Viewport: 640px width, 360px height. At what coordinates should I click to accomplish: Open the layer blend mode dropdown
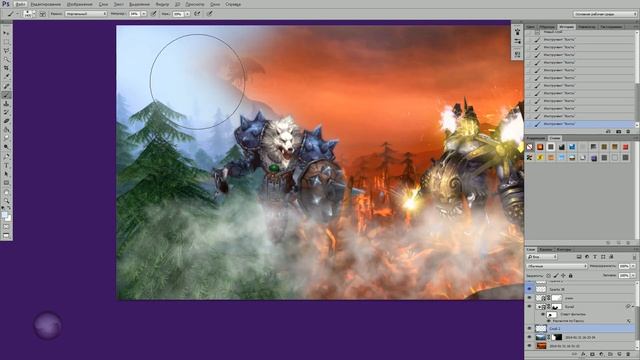(557, 266)
